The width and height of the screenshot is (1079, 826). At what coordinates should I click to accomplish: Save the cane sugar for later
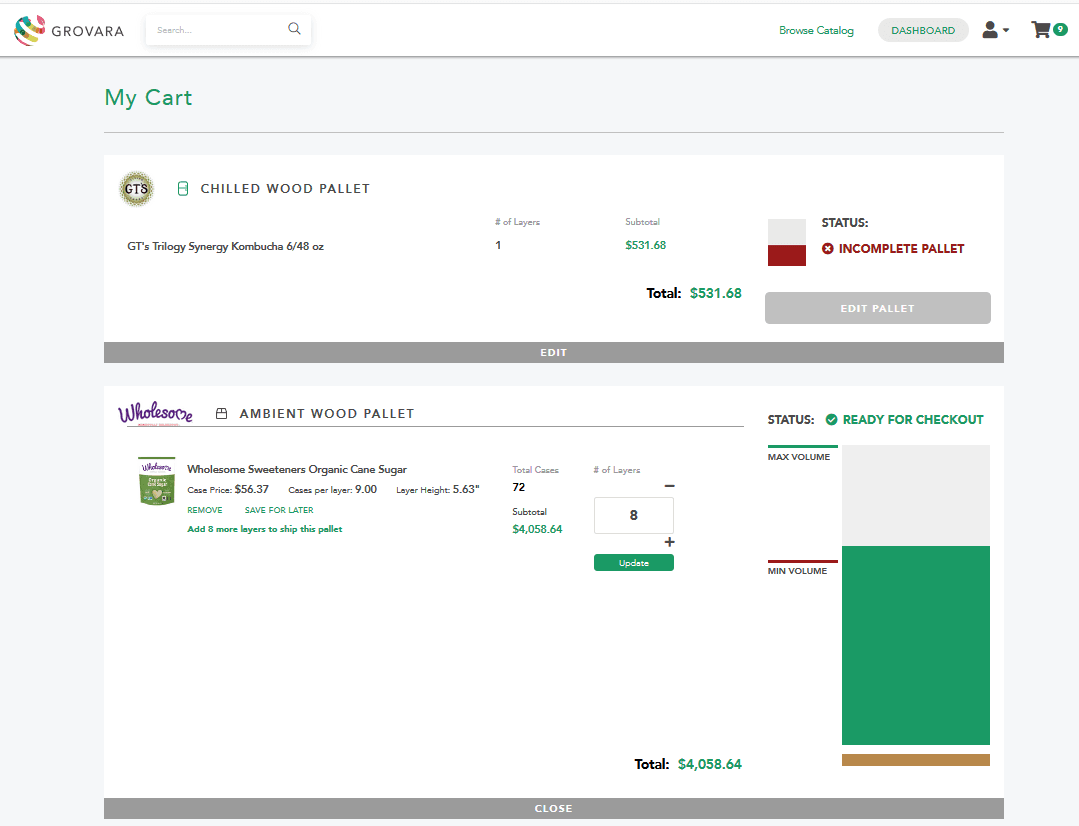tap(279, 510)
